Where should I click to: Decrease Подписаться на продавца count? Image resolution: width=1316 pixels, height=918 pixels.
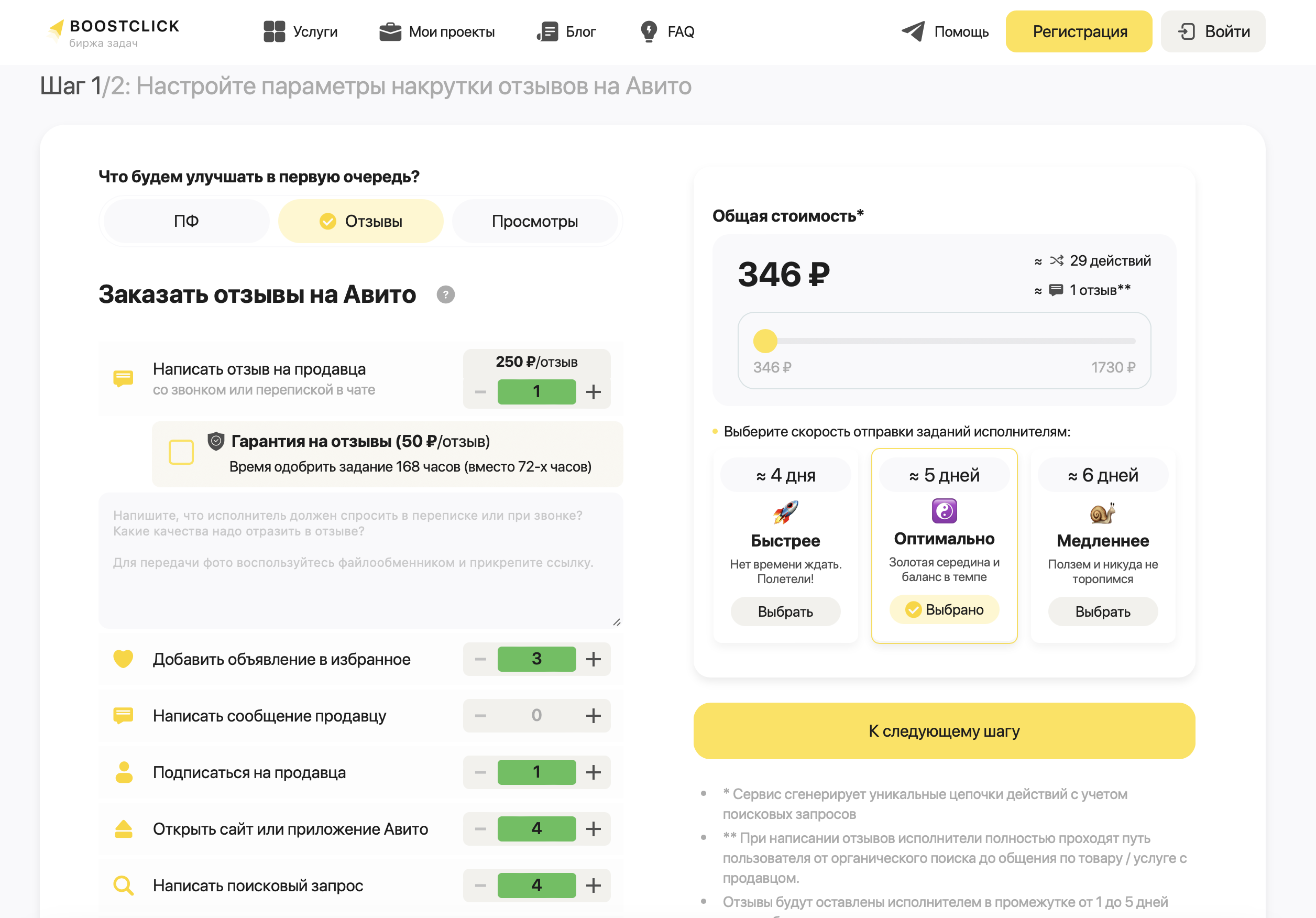[480, 772]
